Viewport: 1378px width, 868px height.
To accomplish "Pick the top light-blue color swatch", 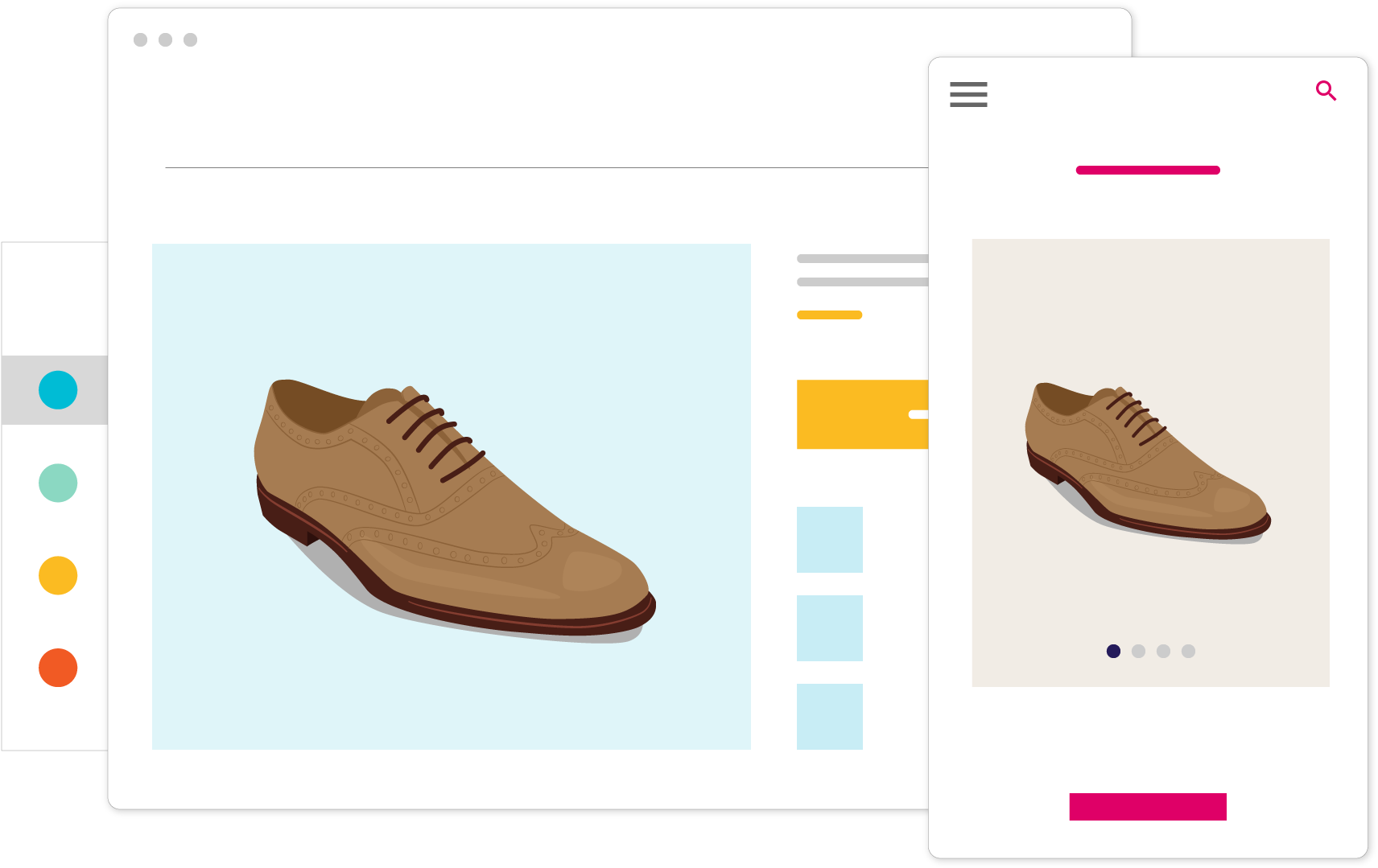I will click(829, 540).
